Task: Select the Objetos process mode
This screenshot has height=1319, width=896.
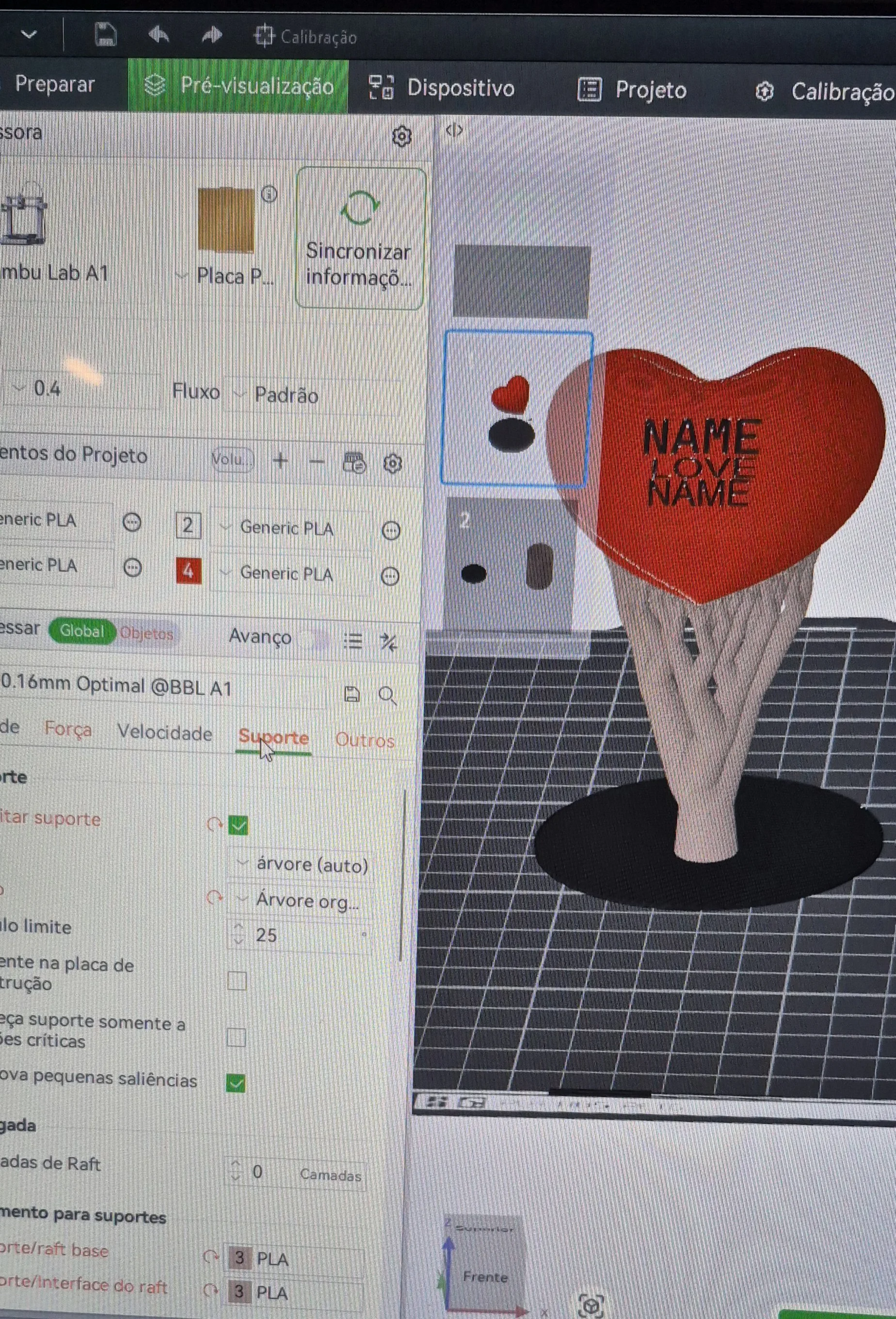Action: pos(146,633)
